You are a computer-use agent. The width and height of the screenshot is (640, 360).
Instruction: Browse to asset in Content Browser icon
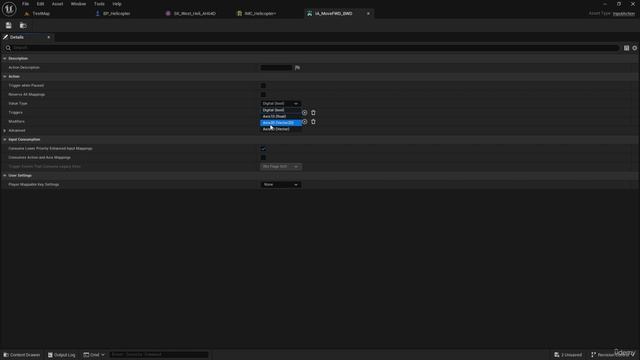point(23,25)
